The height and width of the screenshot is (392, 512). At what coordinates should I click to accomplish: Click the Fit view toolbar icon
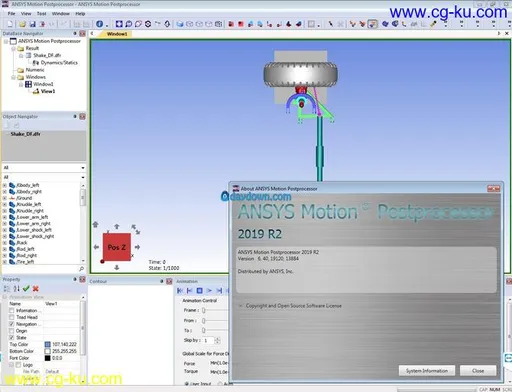click(119, 24)
